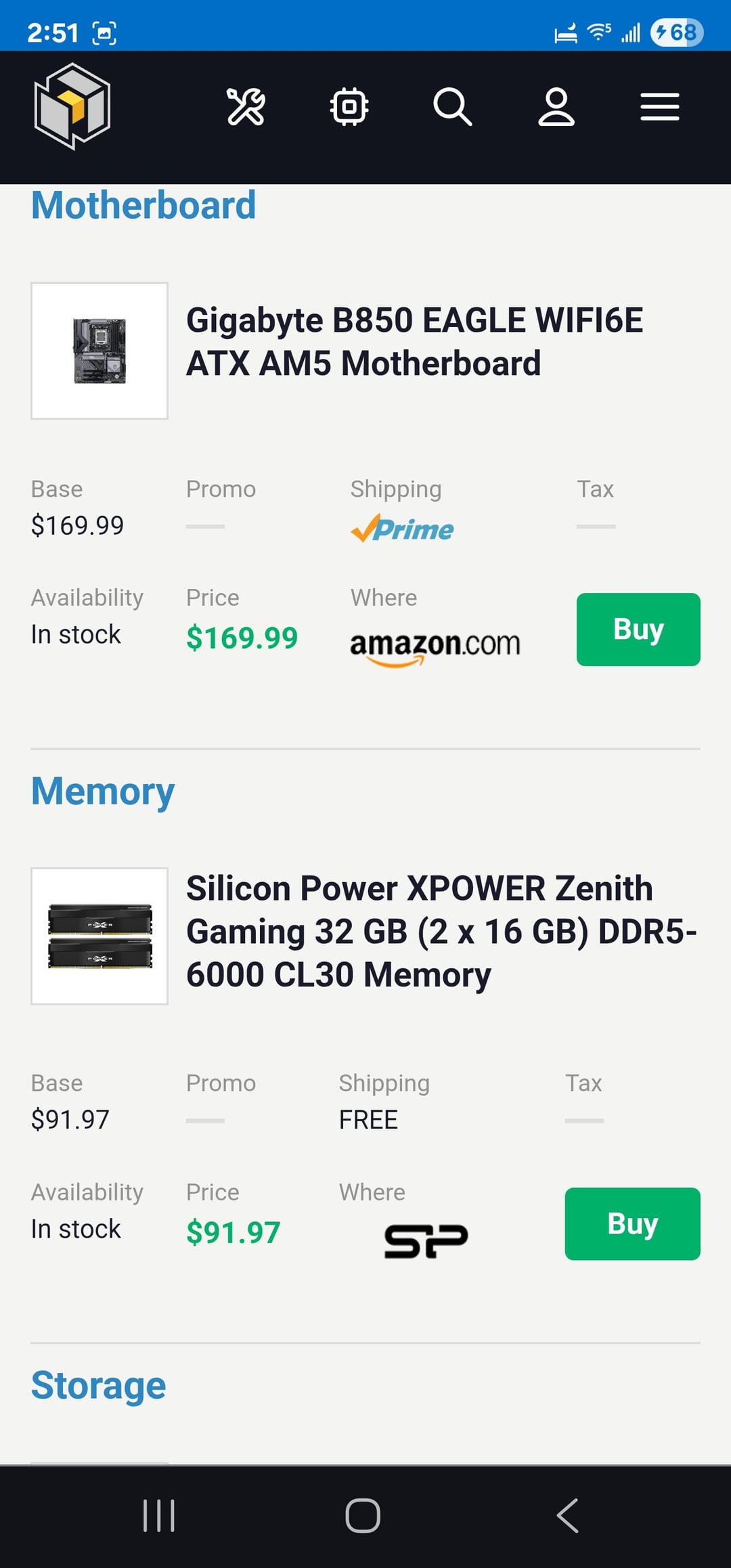Open Android recent apps button
Image resolution: width=731 pixels, height=1568 pixels.
[159, 1515]
